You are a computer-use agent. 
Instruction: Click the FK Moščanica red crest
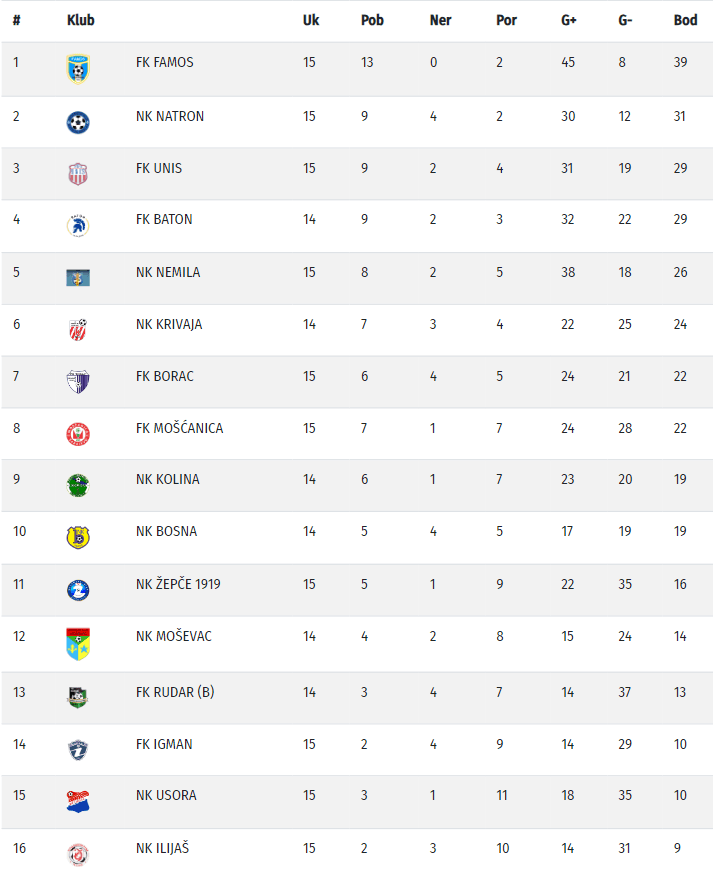coord(78,434)
